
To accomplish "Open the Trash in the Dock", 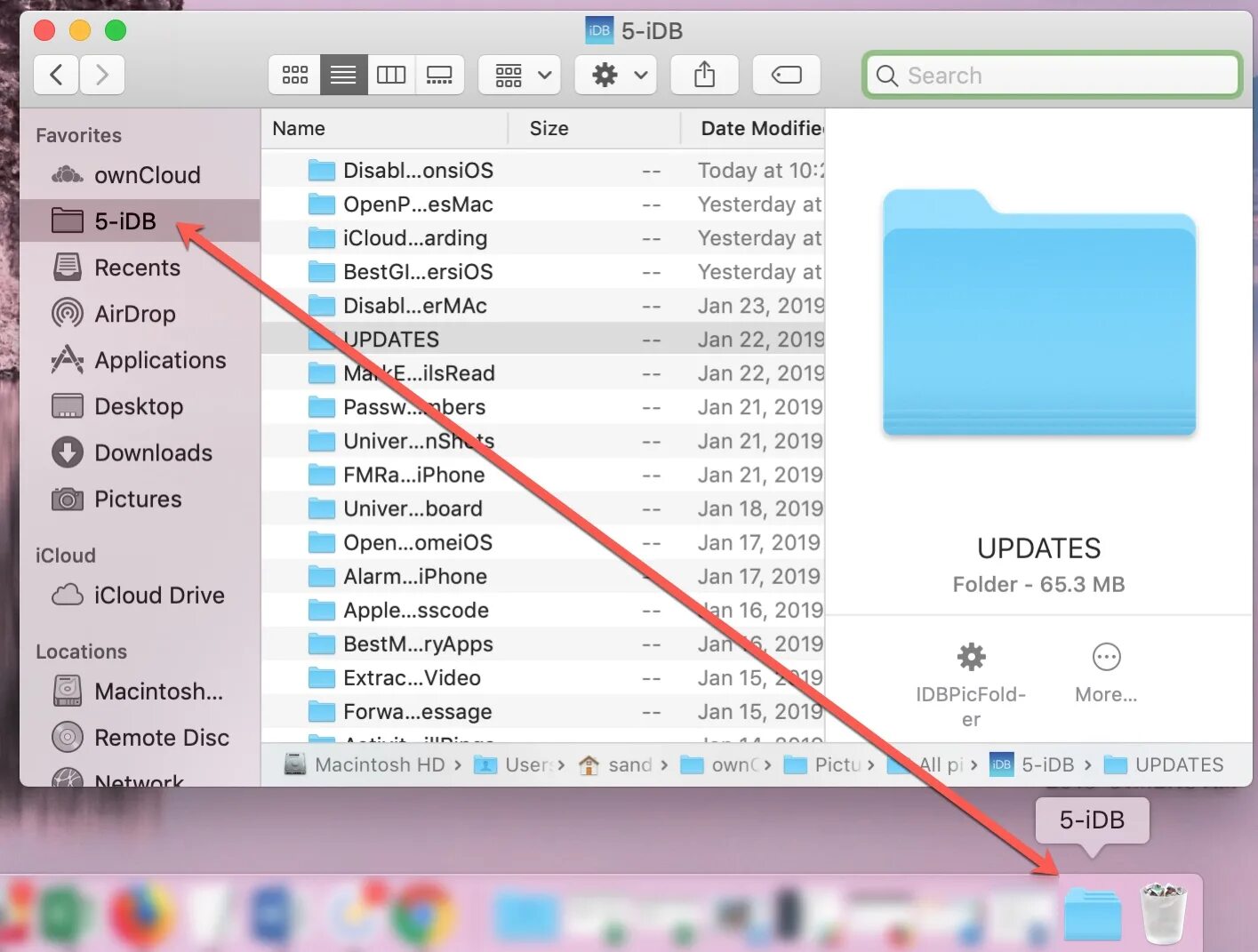I will pyautogui.click(x=1164, y=913).
